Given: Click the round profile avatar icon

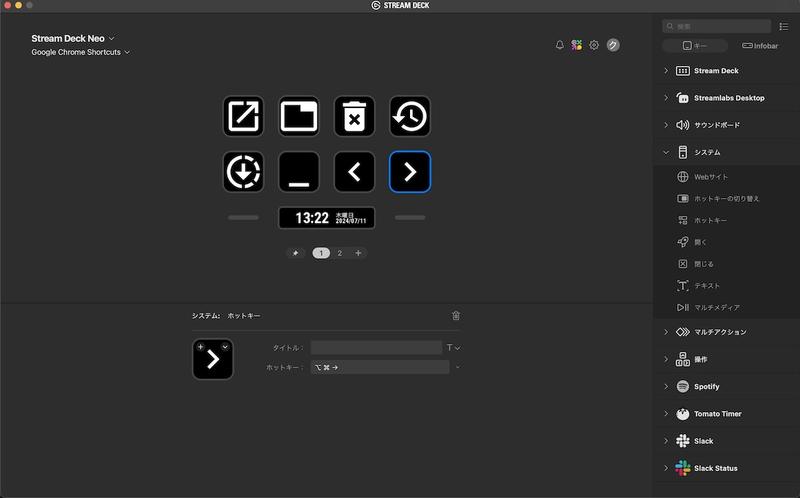Looking at the screenshot, I should pos(613,45).
